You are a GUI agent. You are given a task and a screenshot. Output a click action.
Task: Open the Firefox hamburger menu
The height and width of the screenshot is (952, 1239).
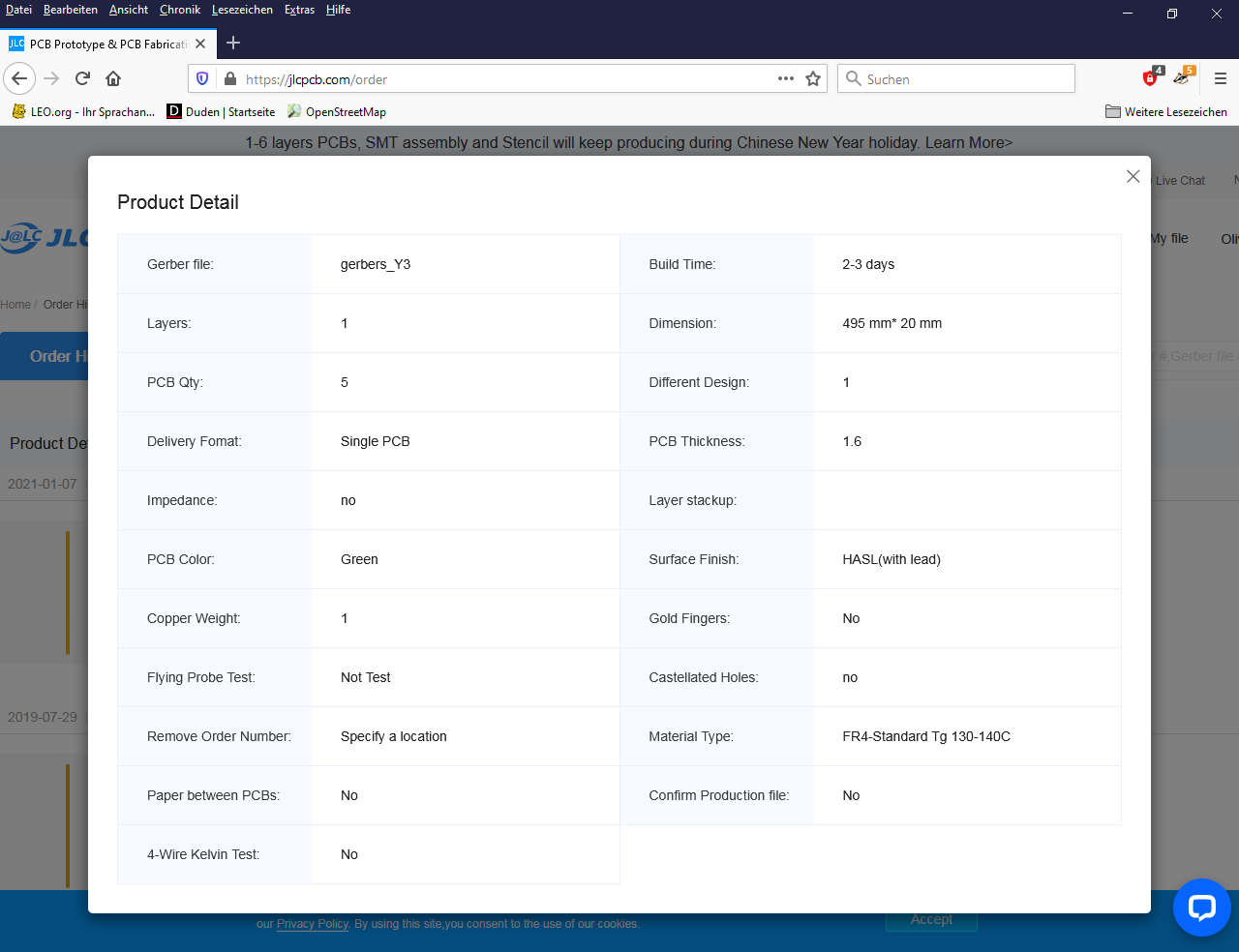1220,78
